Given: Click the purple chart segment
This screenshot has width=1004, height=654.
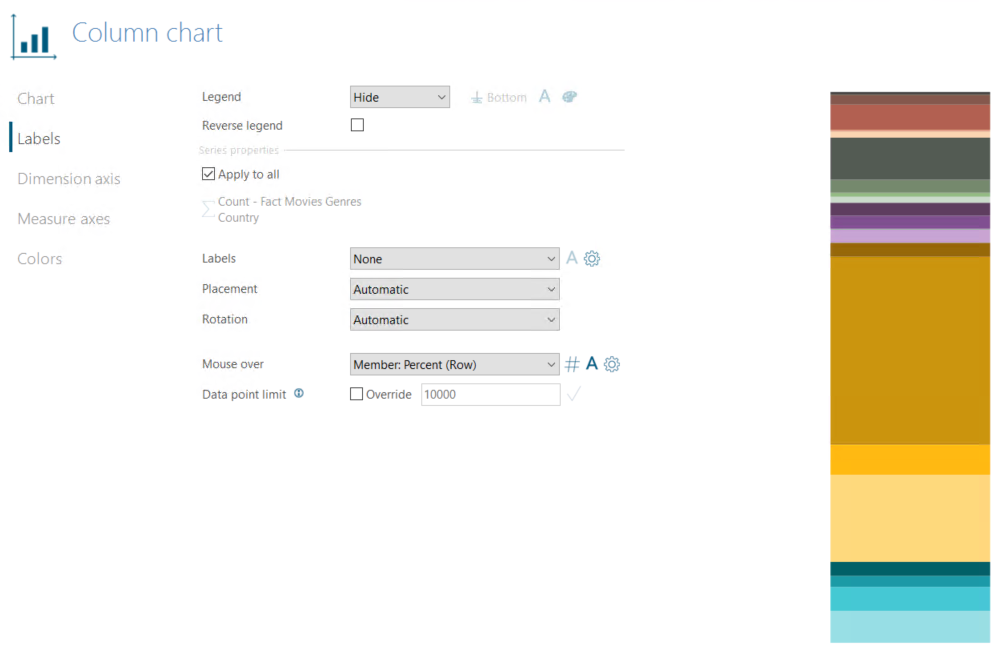Looking at the screenshot, I should 910,222.
